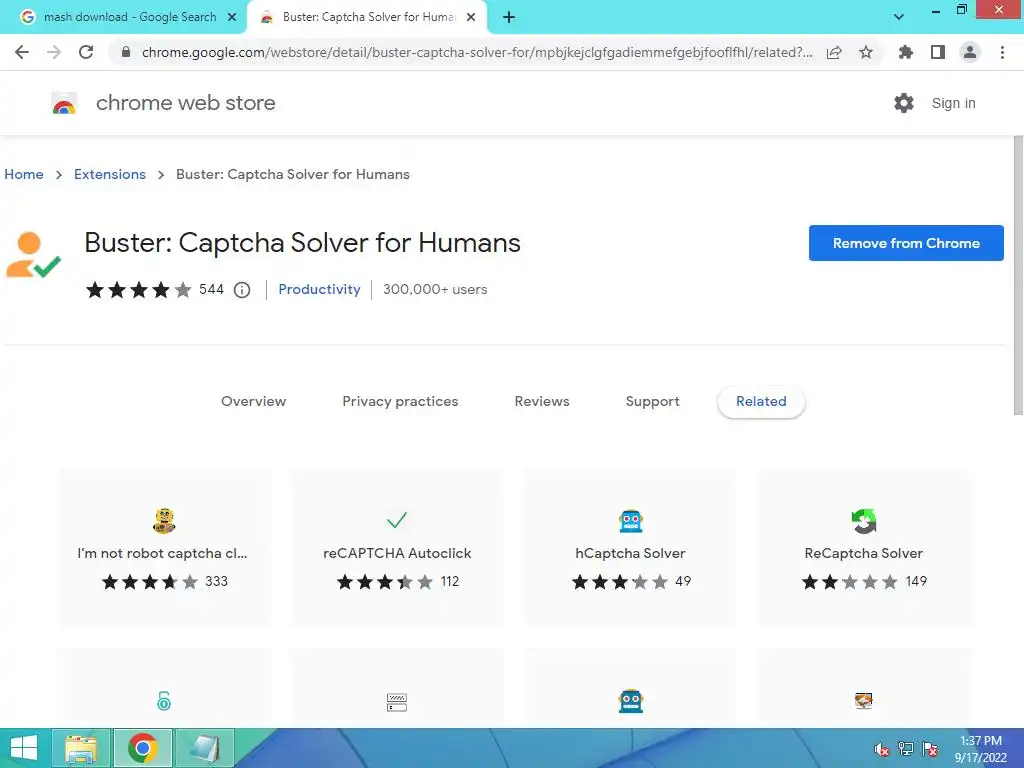Close the Buster Captcha Solver tab
1024x768 pixels.
pos(470,18)
